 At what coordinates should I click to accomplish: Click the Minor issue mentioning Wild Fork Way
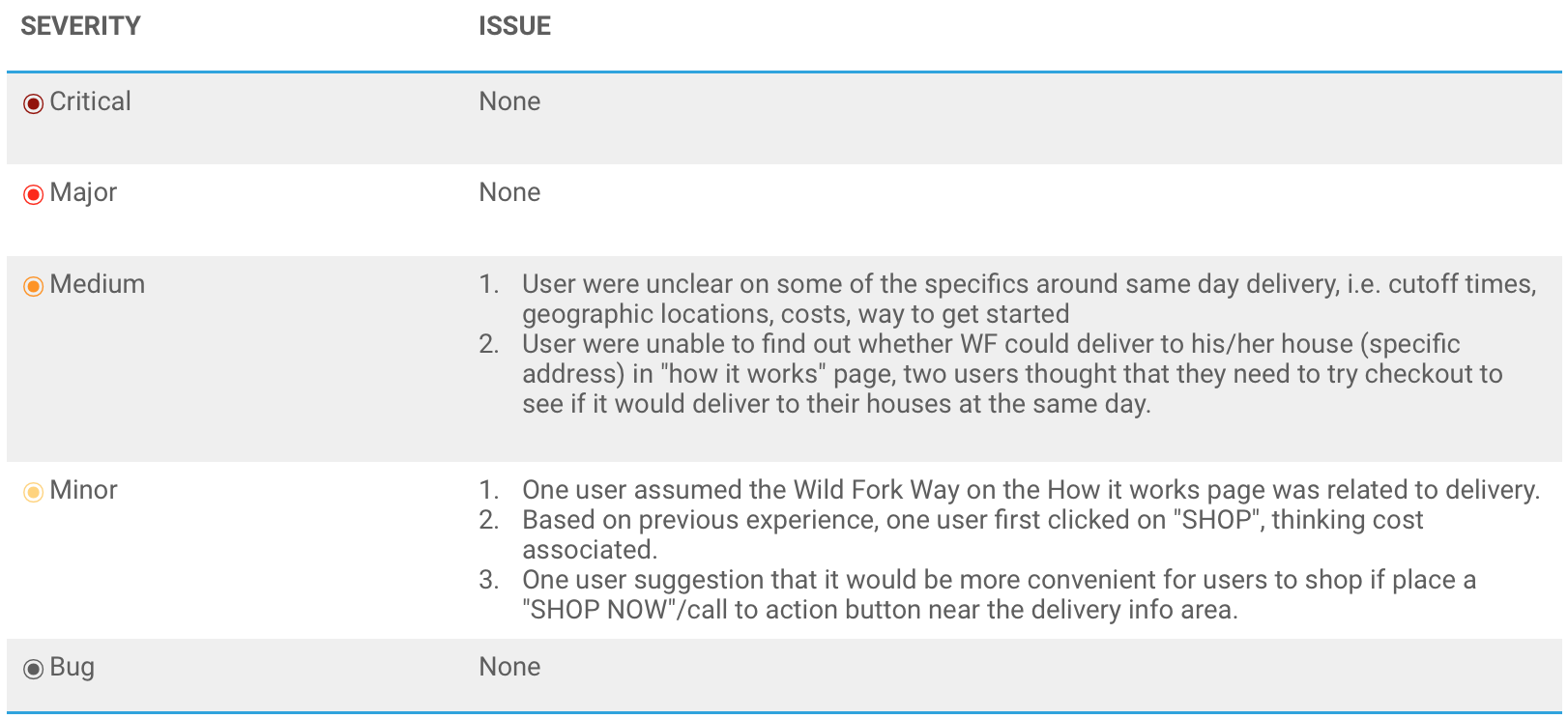[1031, 490]
